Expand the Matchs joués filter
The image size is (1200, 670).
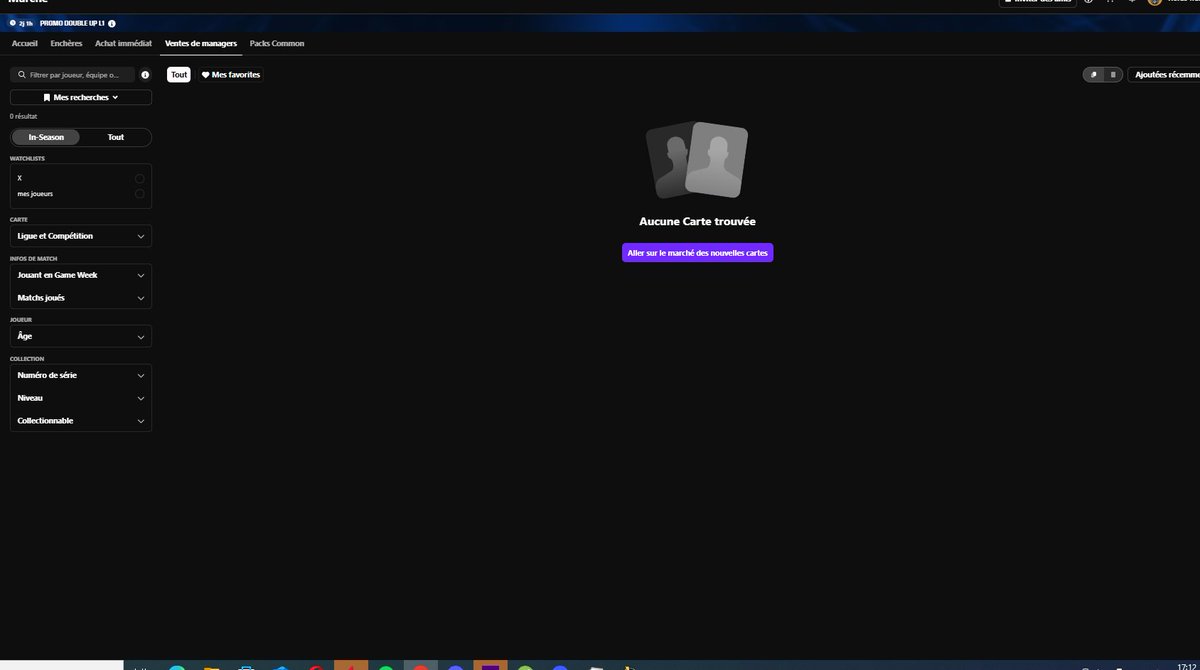click(x=81, y=298)
